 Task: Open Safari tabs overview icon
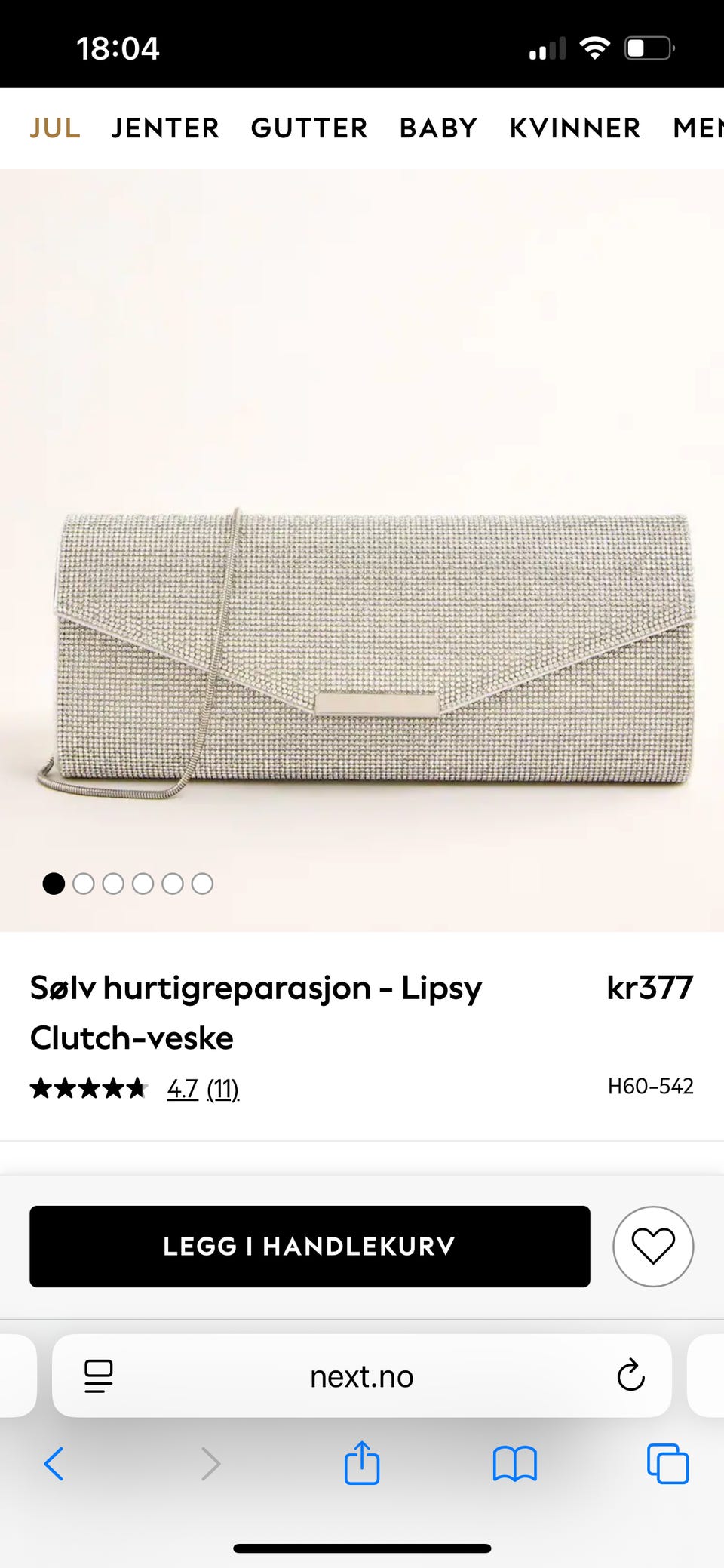click(667, 1464)
